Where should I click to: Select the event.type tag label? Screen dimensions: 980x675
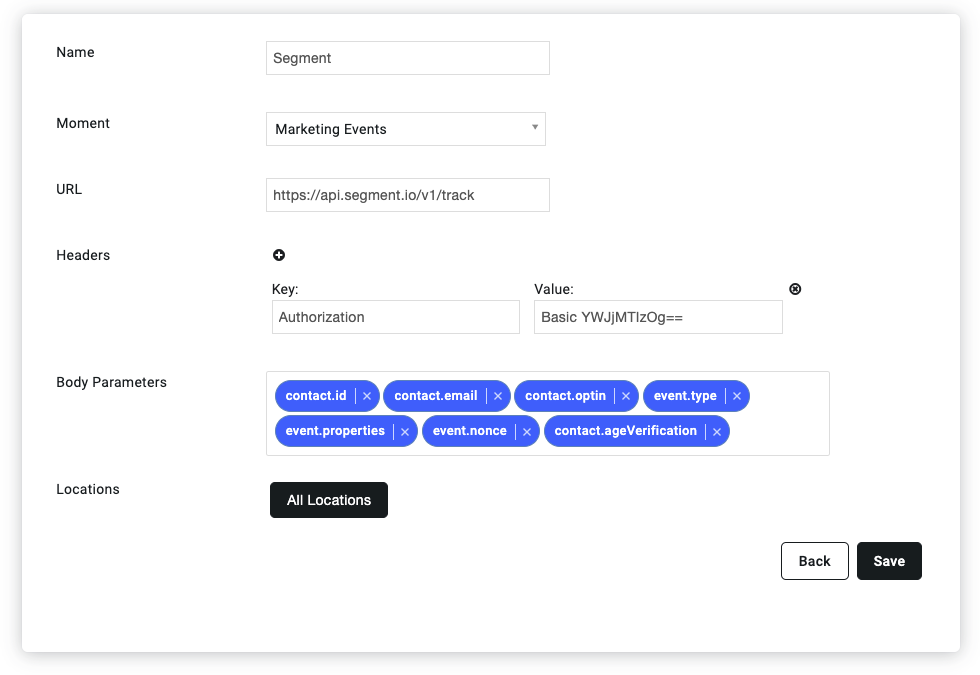click(685, 396)
